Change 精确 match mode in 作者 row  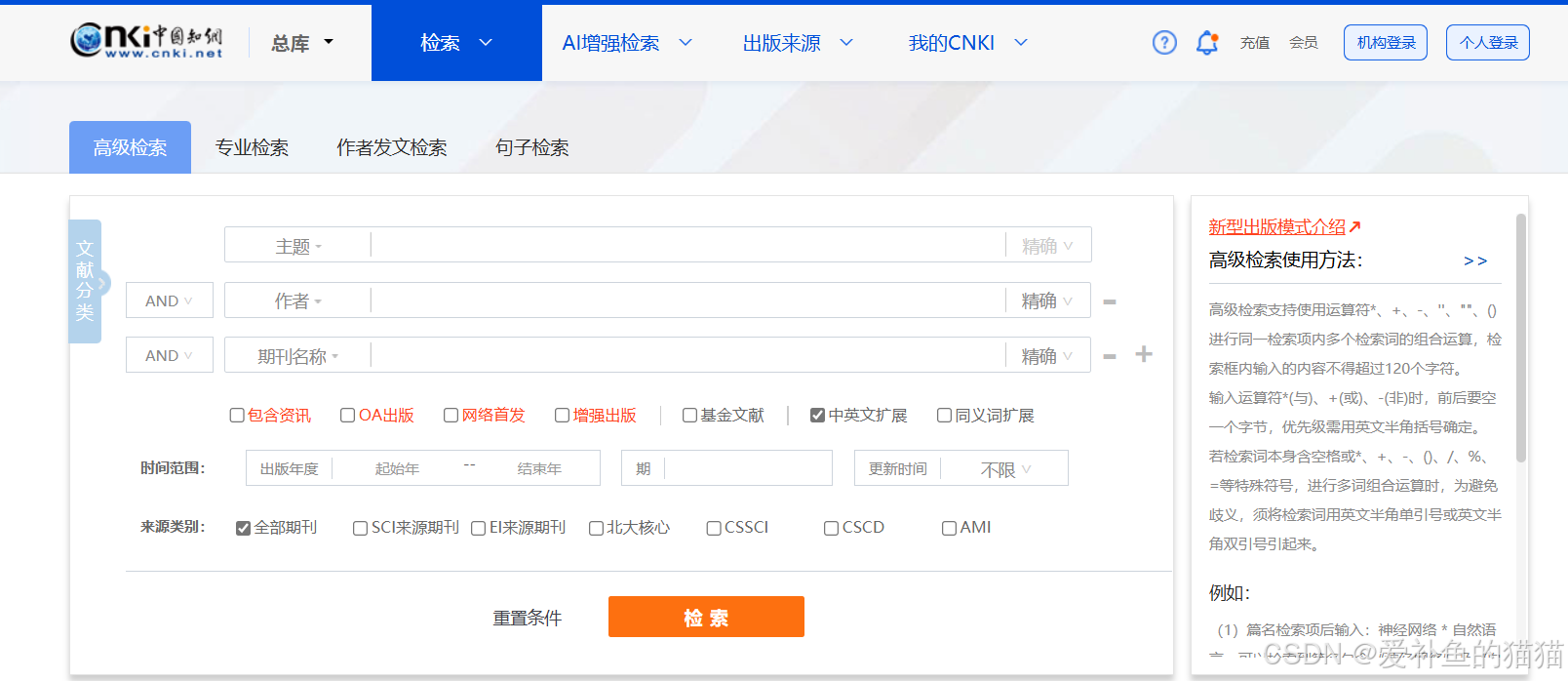[x=1047, y=300]
